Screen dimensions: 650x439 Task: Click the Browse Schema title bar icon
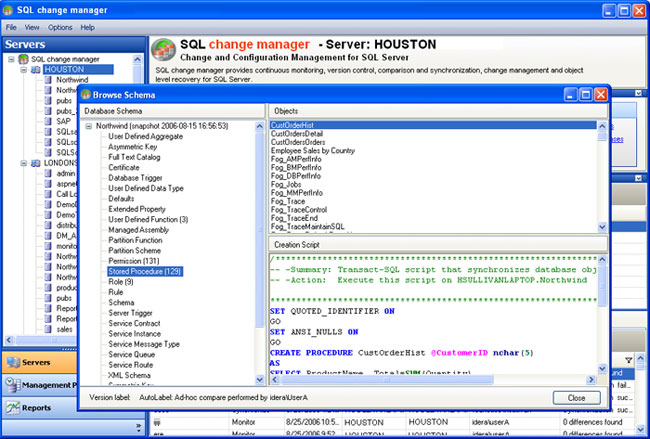[x=86, y=95]
